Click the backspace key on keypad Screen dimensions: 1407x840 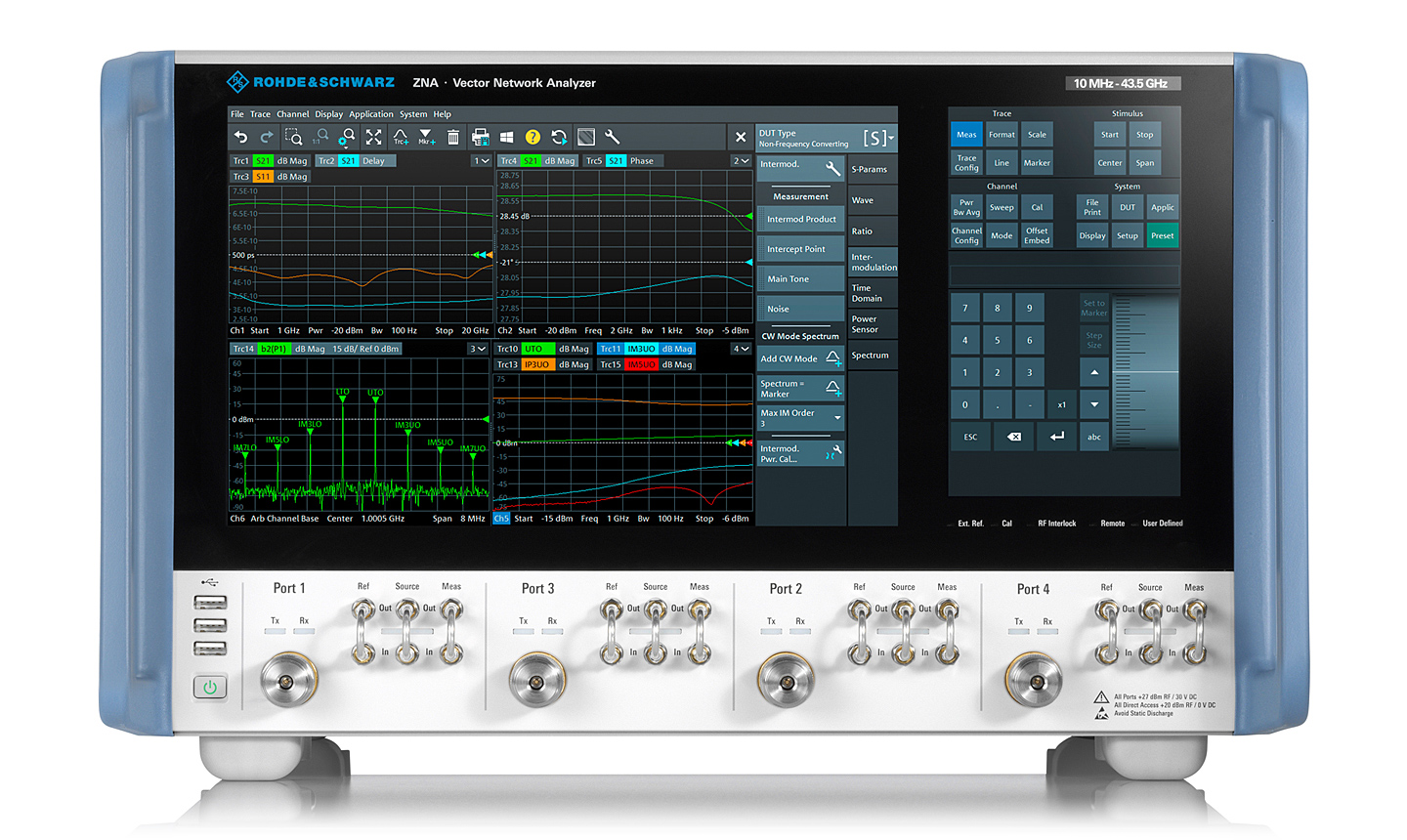[x=1014, y=437]
